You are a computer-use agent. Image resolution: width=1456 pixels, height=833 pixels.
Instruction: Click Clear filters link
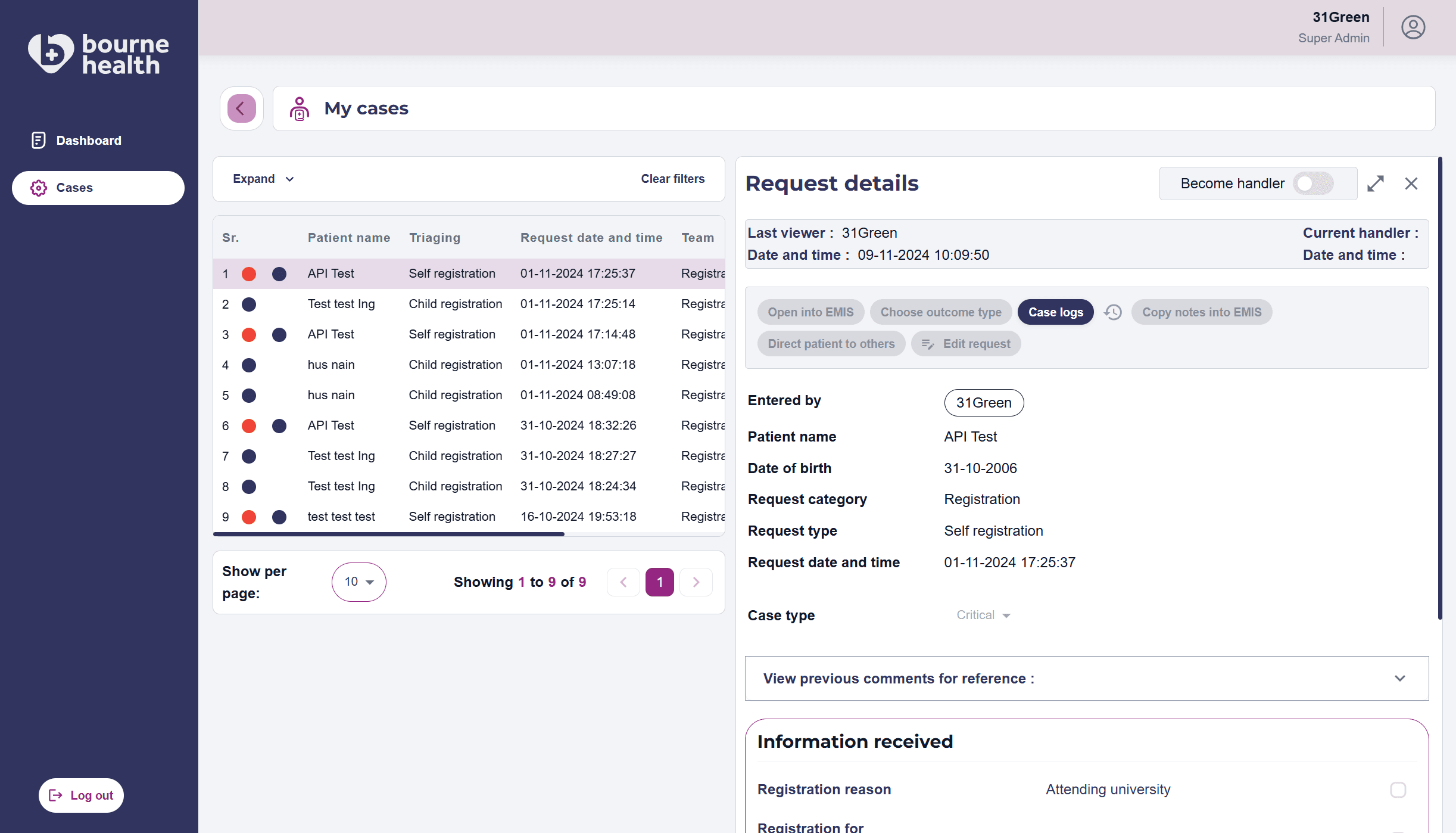coord(672,179)
